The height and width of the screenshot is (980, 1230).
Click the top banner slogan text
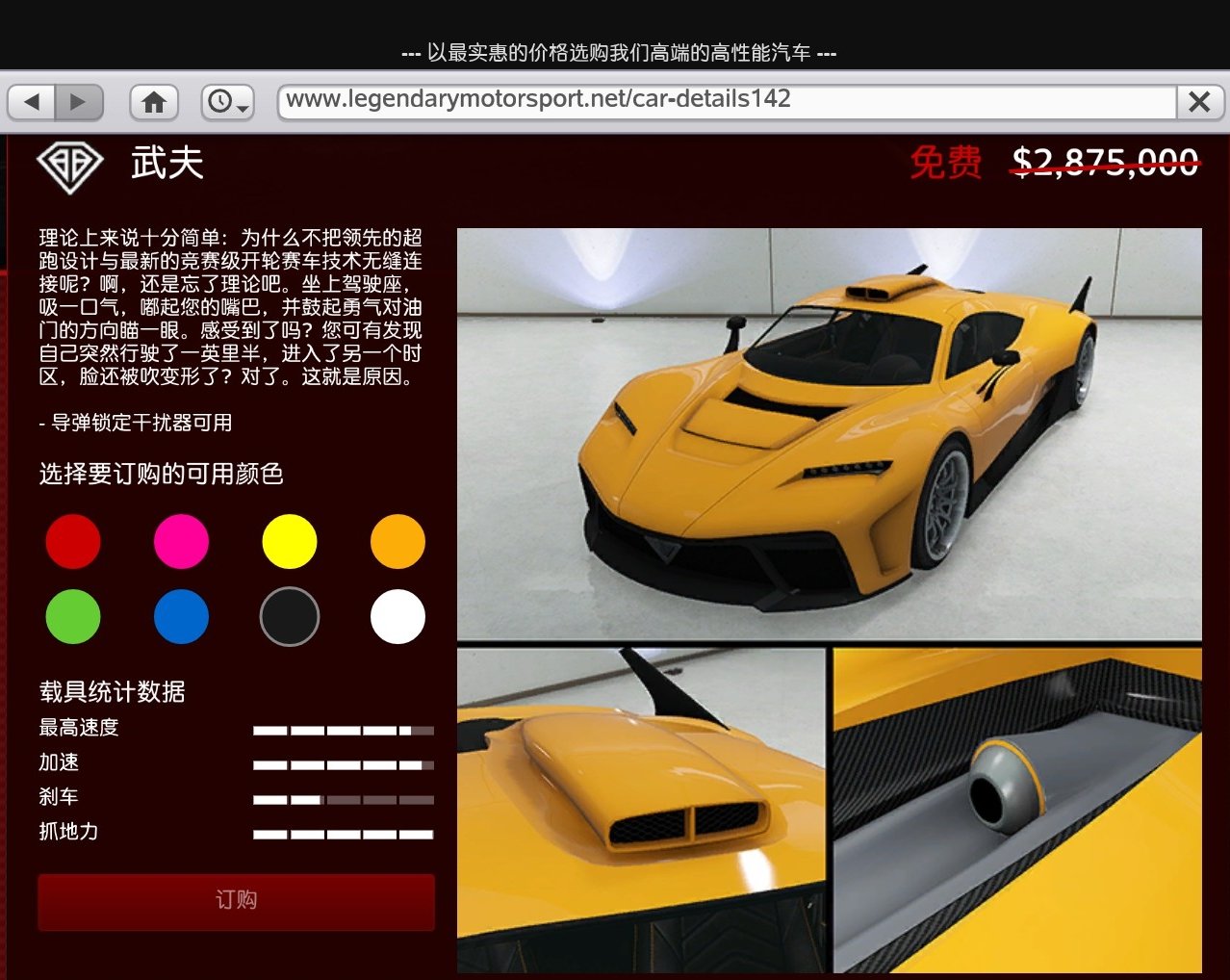point(619,53)
